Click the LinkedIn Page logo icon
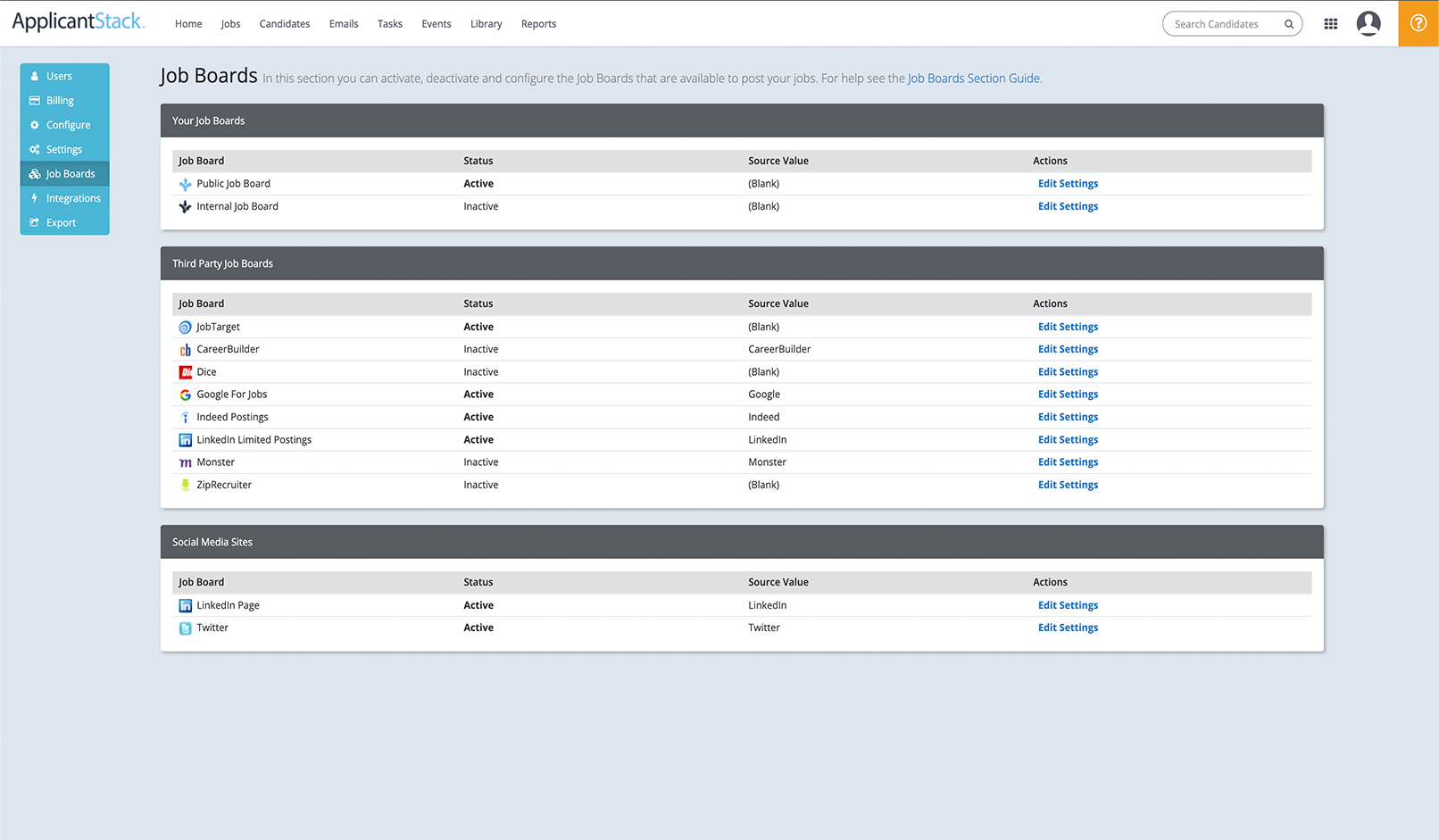Image resolution: width=1439 pixels, height=840 pixels. pos(186,605)
